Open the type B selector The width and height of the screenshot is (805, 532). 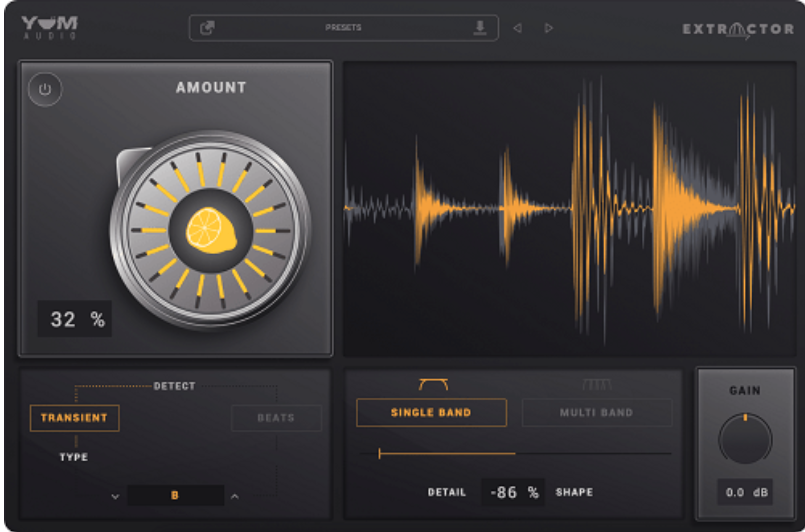tap(176, 496)
